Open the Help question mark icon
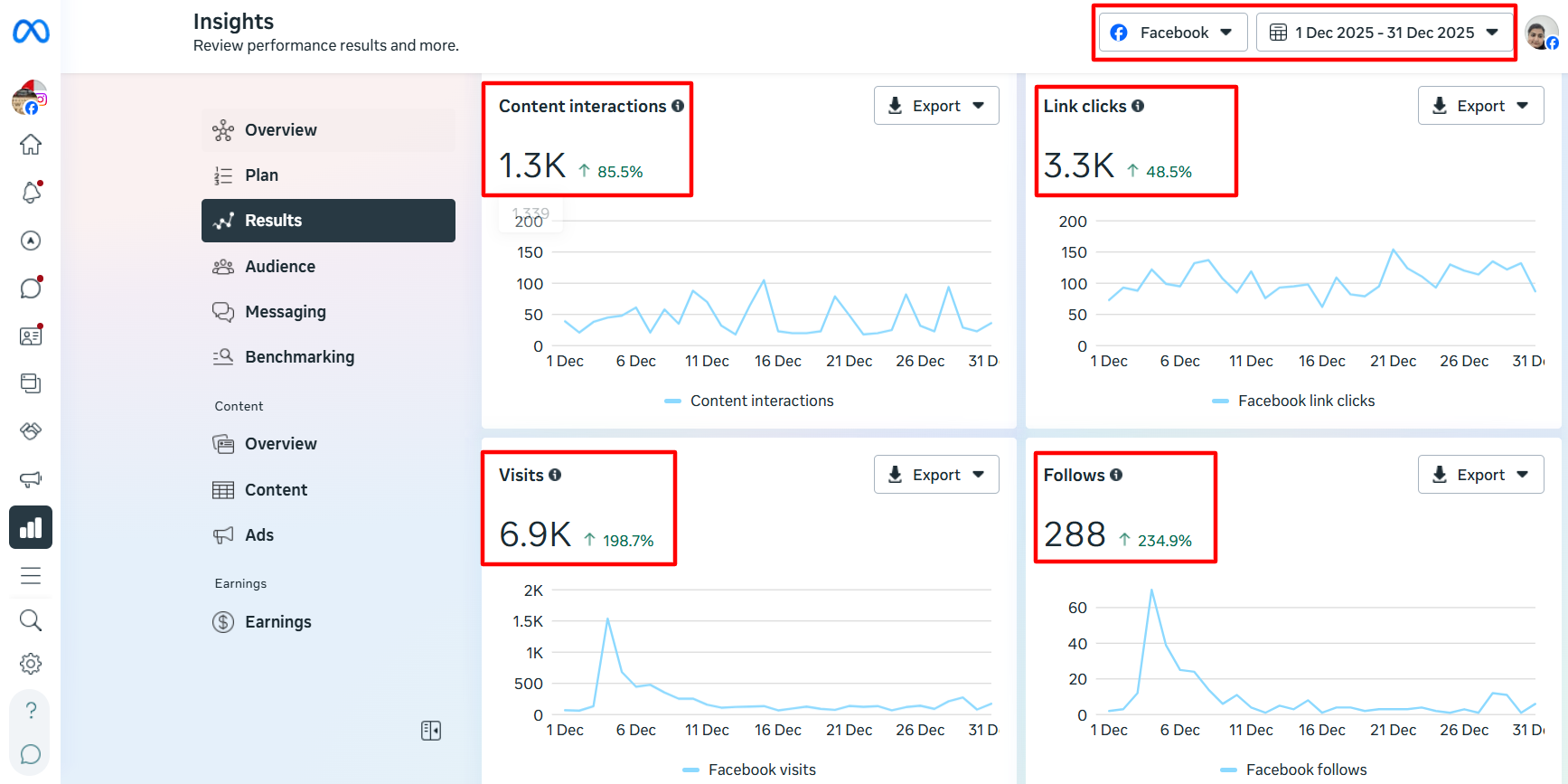The height and width of the screenshot is (784, 1568). click(31, 711)
